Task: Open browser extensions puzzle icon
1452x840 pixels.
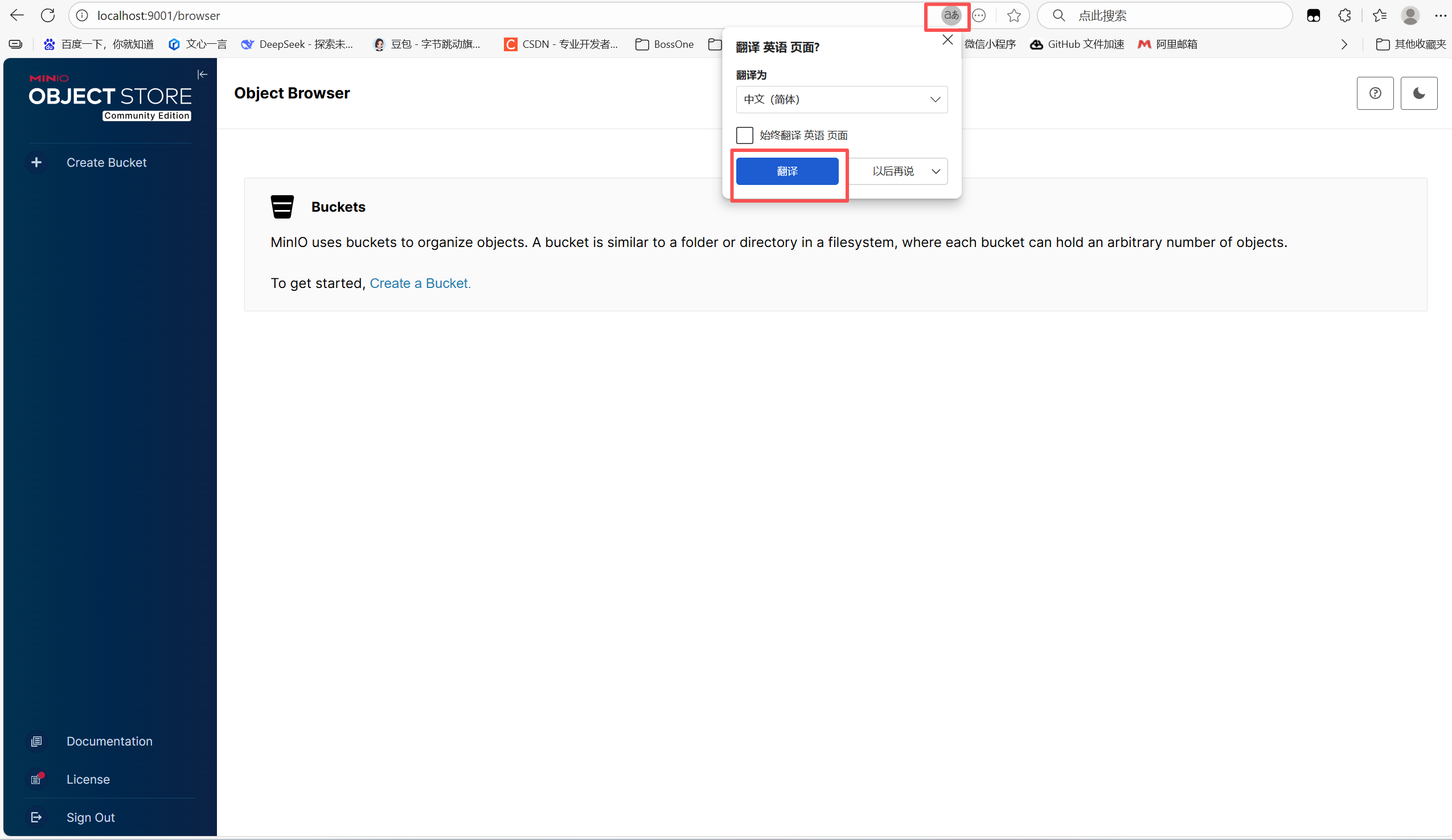Action: pyautogui.click(x=1344, y=15)
